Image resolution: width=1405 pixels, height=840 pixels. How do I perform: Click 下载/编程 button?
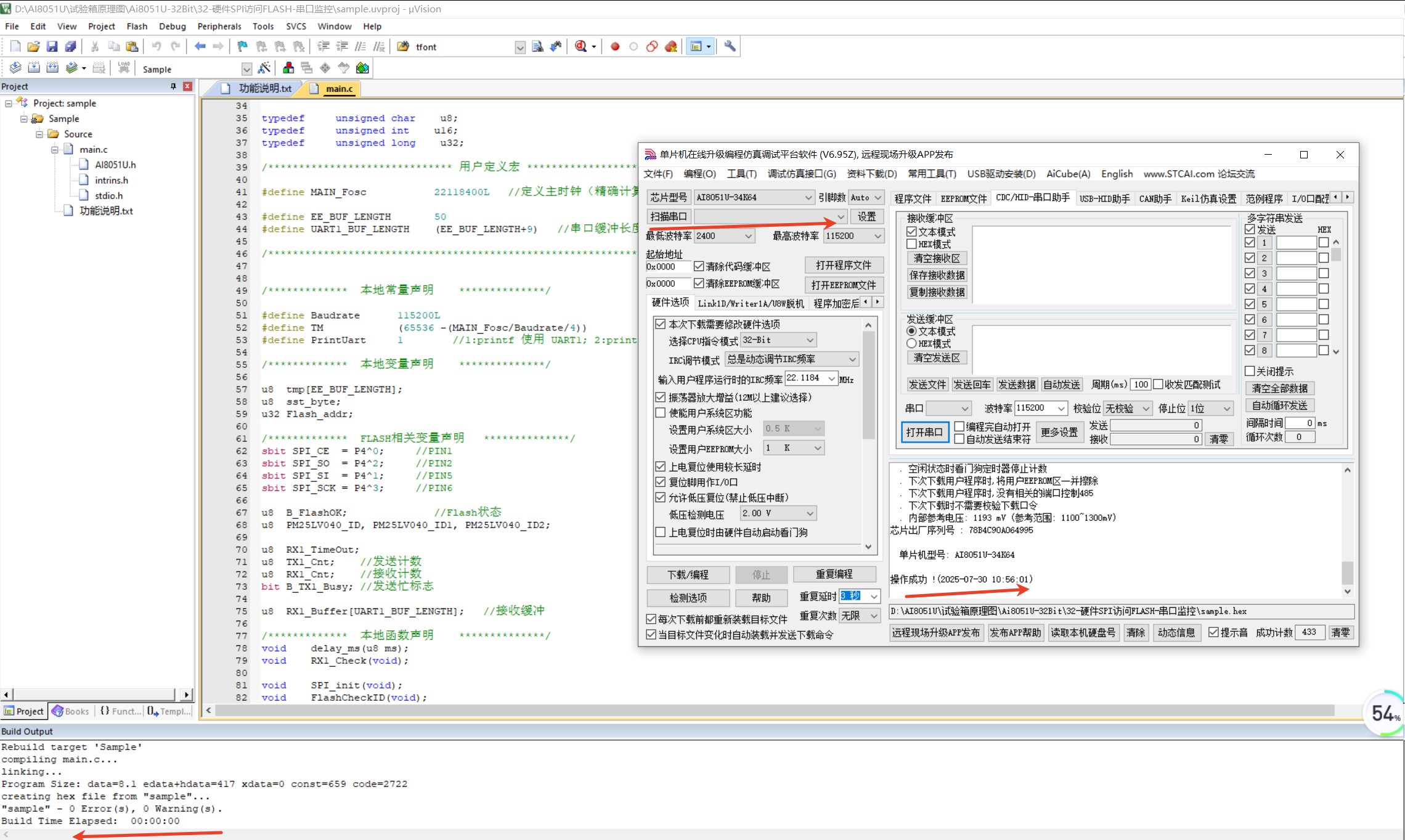tap(688, 574)
